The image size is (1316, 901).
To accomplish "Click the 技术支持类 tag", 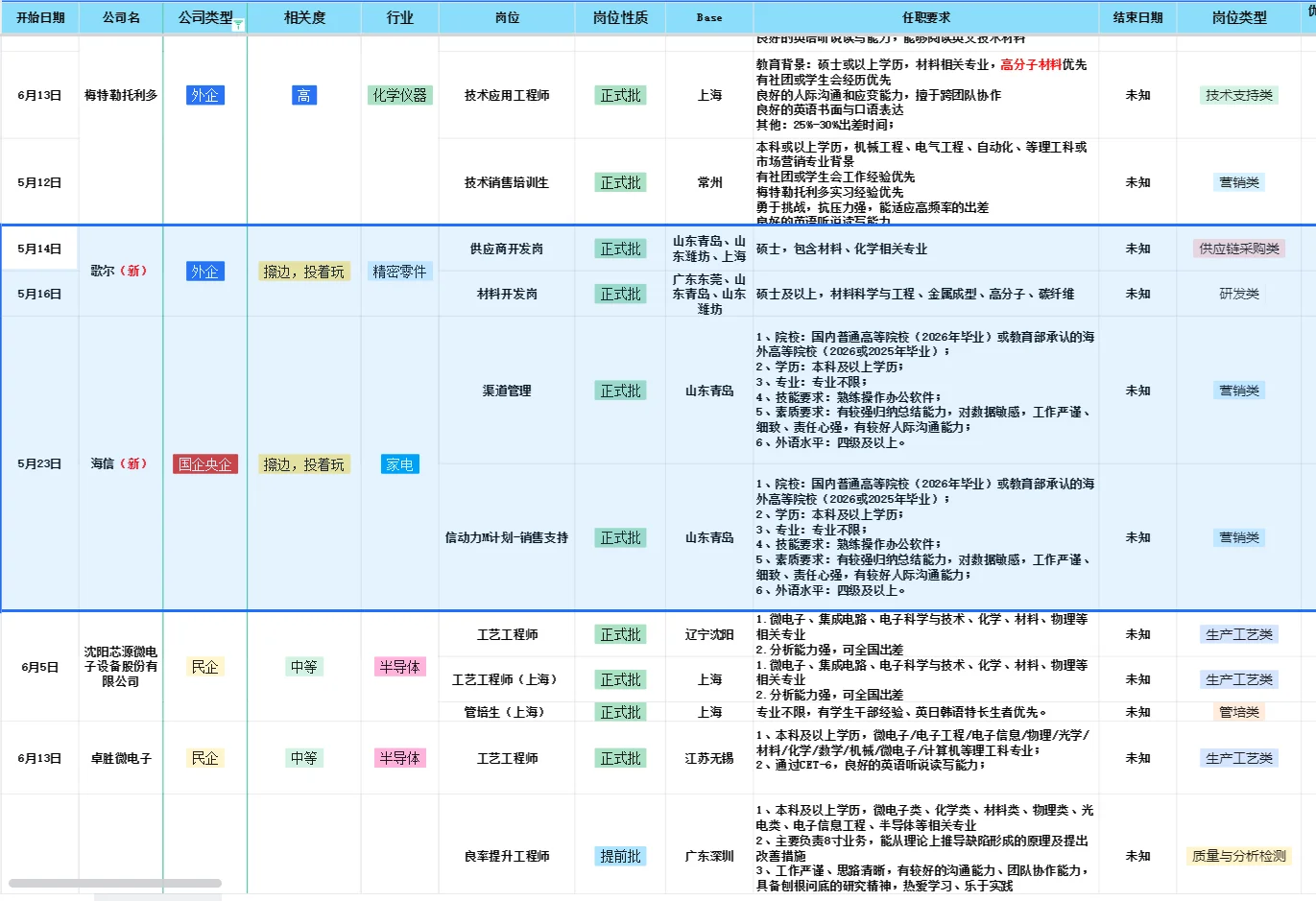I will tap(1239, 95).
